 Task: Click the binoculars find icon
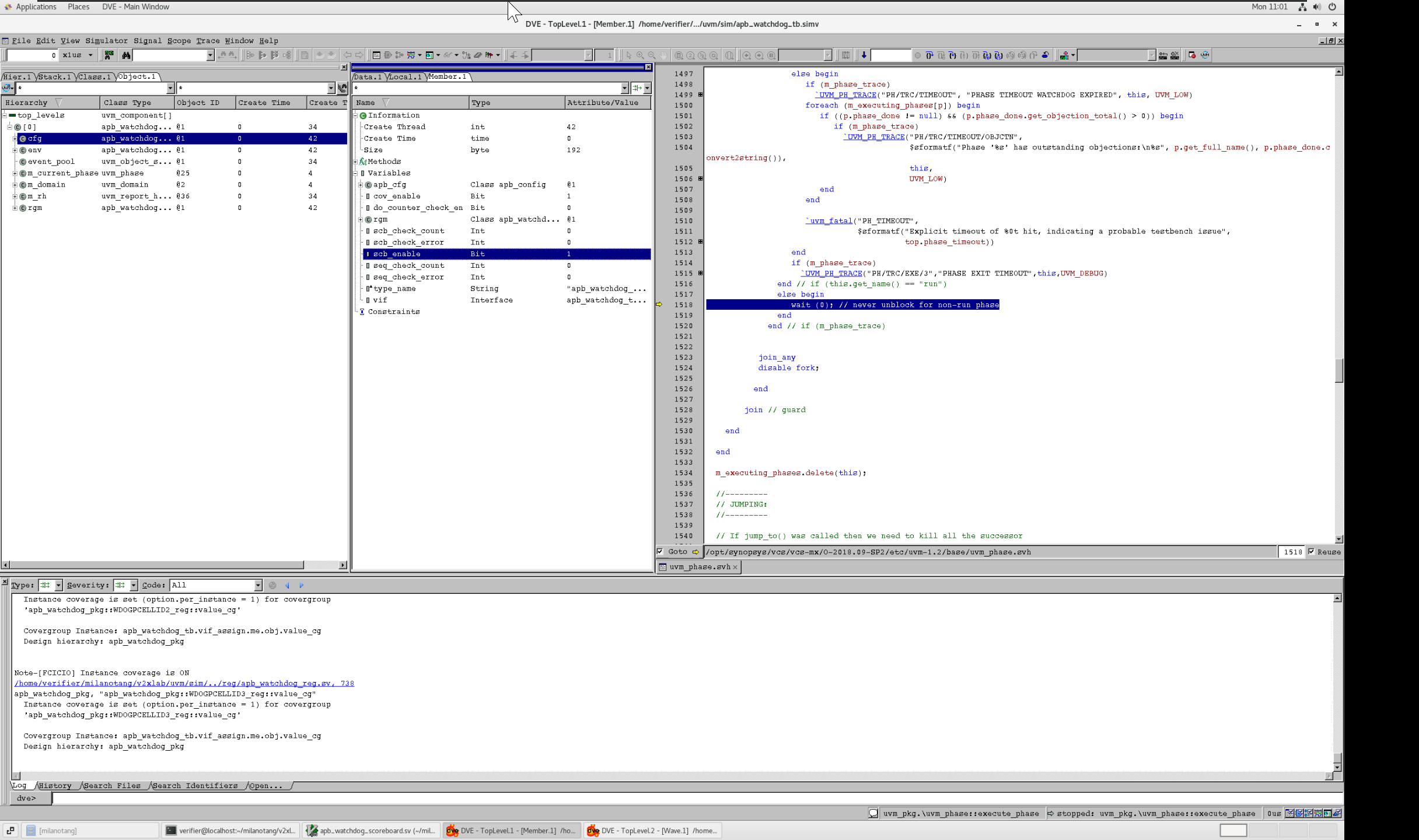(126, 55)
